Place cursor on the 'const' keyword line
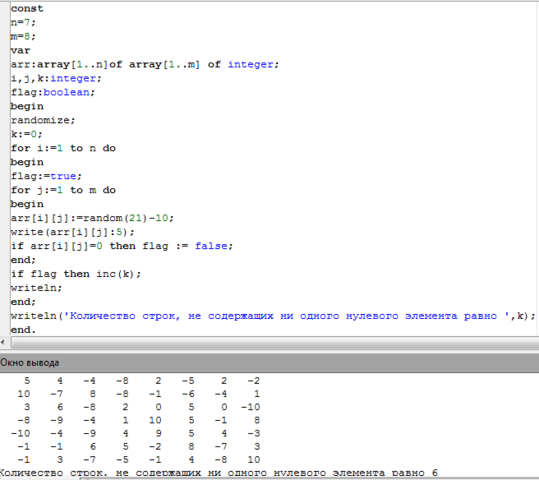This screenshot has height=480, width=539. 27,8
